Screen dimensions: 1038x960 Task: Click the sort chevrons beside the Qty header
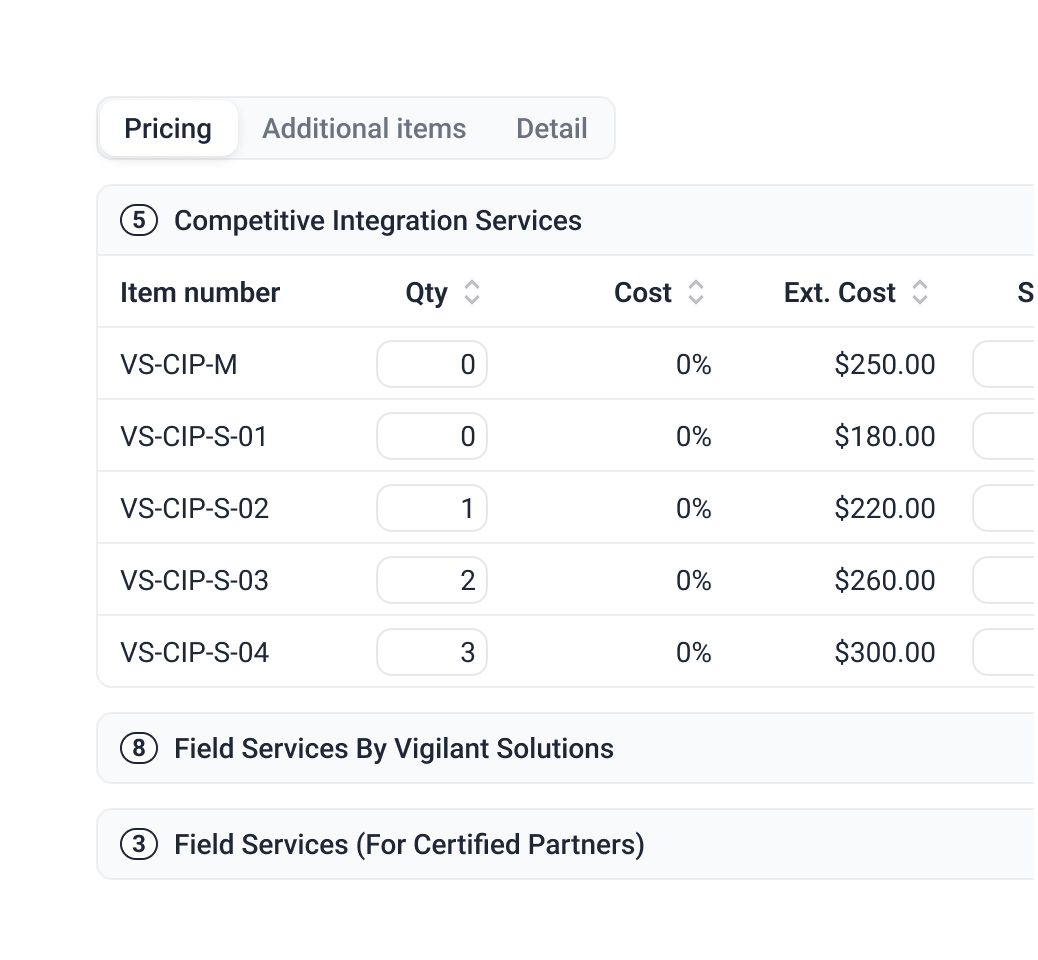tap(471, 292)
